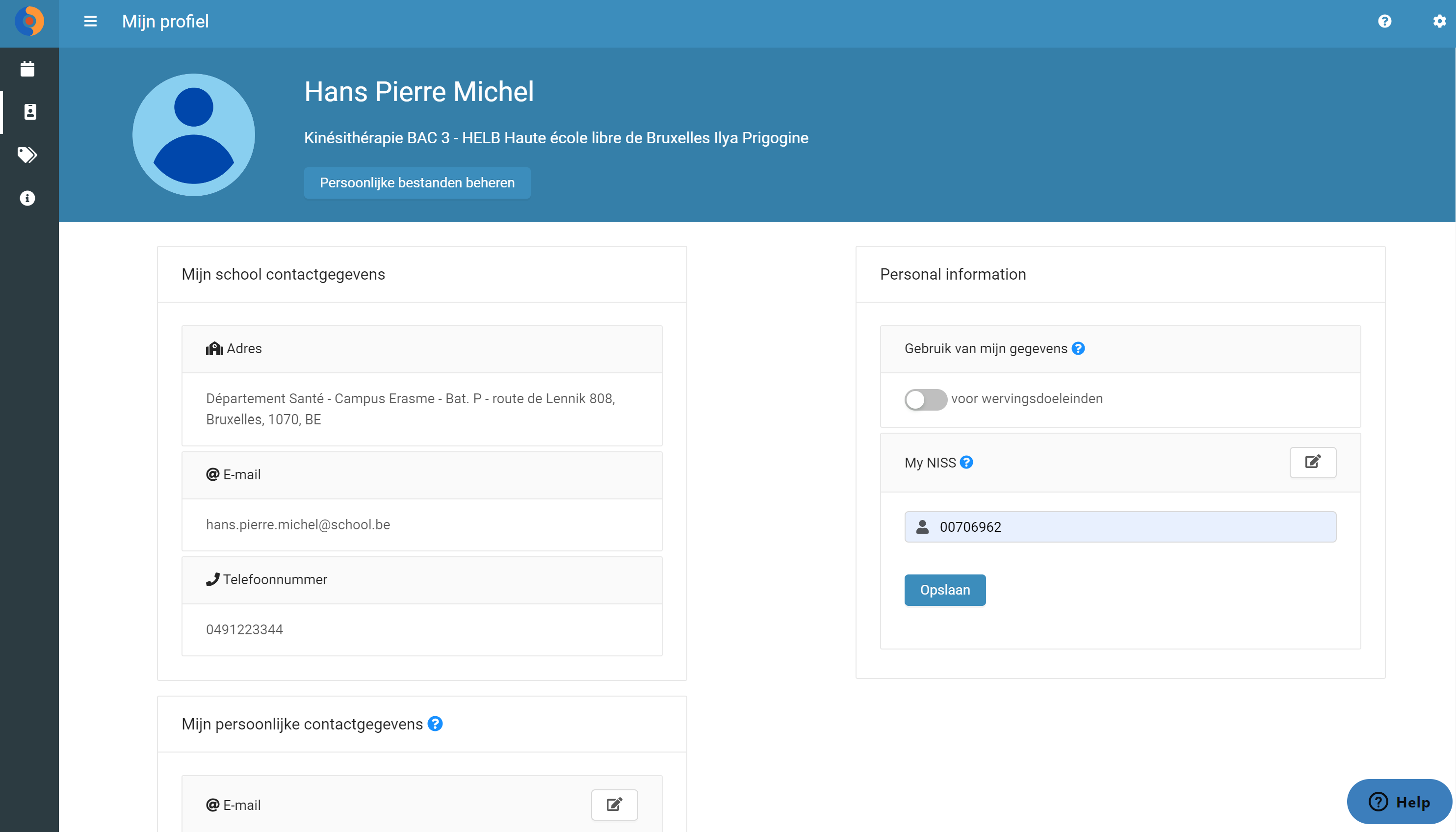Viewport: 1456px width, 832px height.
Task: Click the NISS input field
Action: coord(1120,527)
